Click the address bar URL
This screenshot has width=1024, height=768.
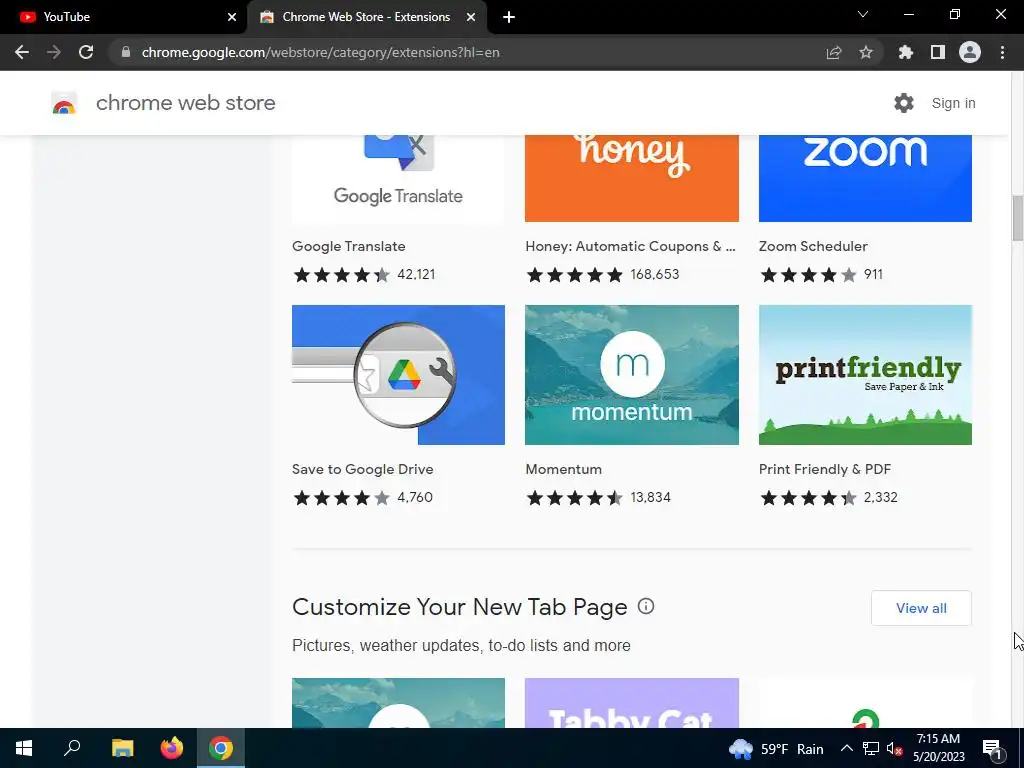(x=321, y=52)
